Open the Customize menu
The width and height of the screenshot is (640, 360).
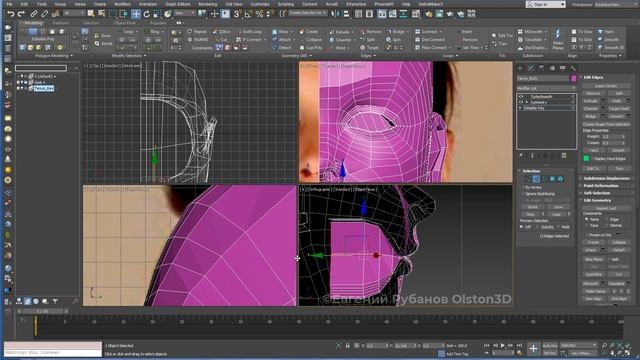pos(260,4)
